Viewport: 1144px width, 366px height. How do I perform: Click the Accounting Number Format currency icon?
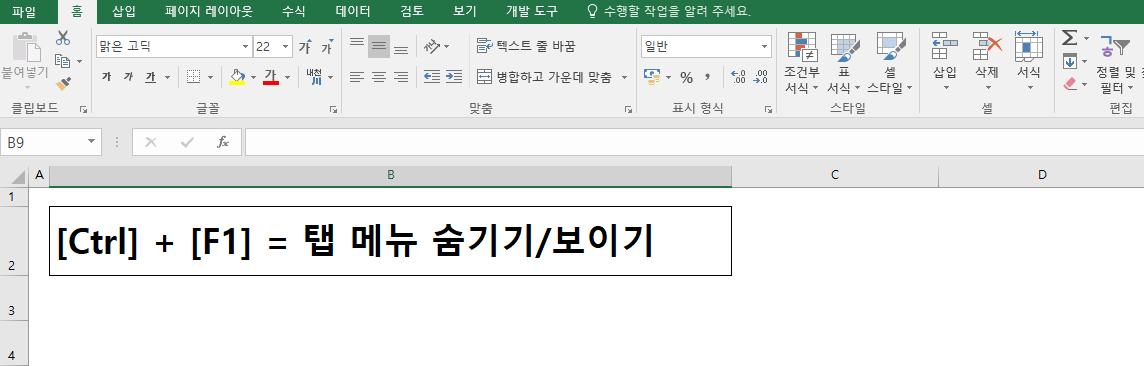(652, 77)
